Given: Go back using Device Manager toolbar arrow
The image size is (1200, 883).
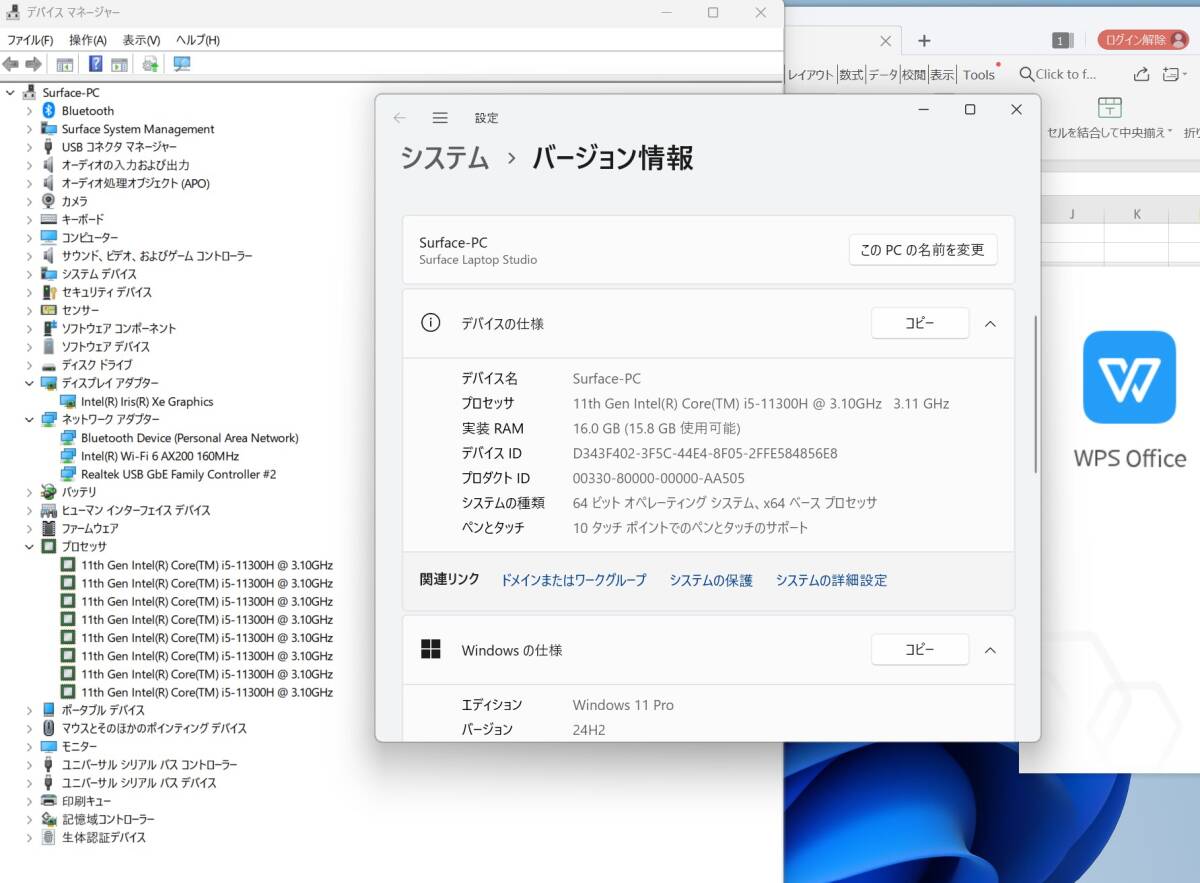Looking at the screenshot, I should [11, 64].
